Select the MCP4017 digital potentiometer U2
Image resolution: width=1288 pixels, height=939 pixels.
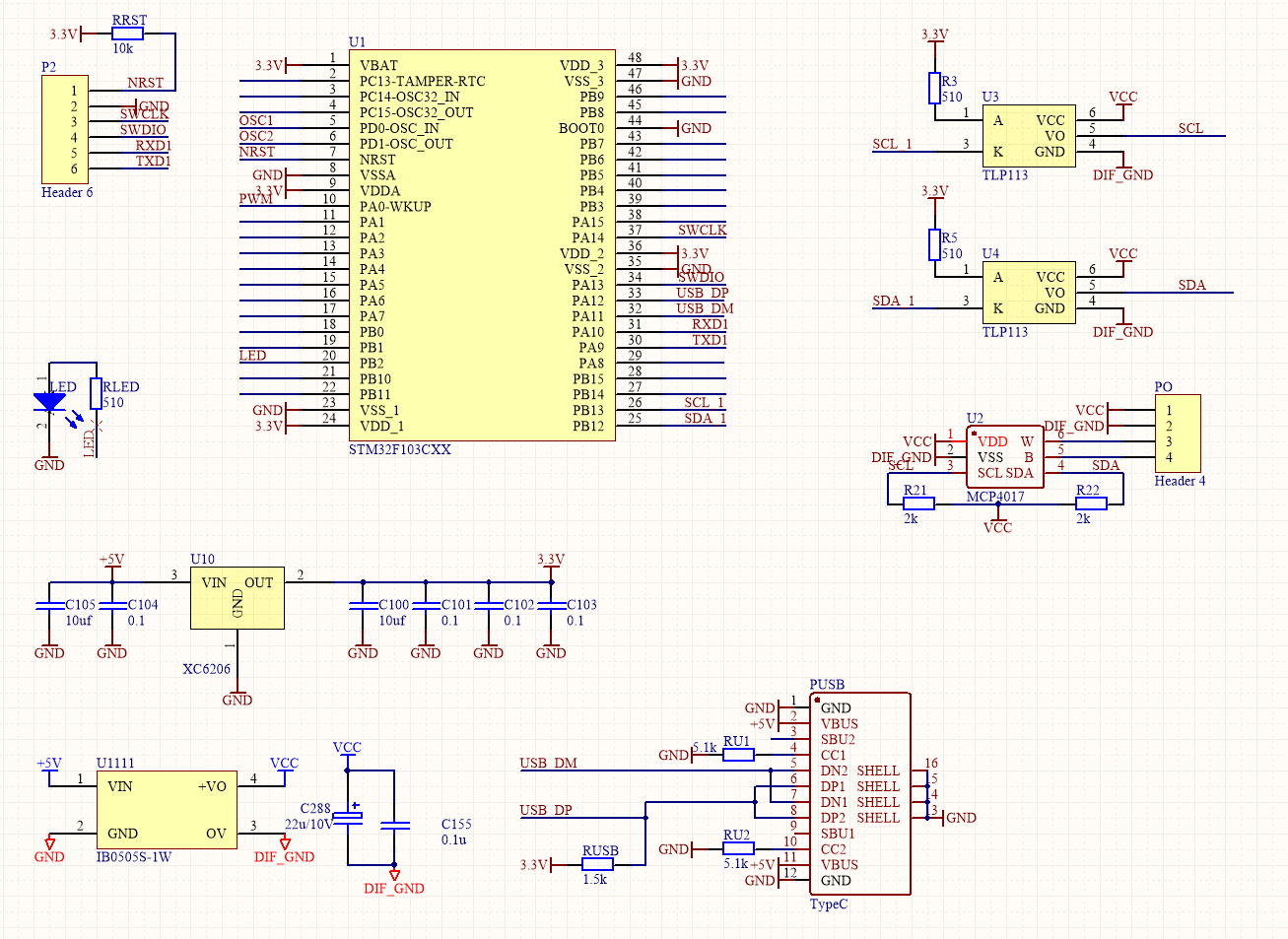pos(1004,456)
